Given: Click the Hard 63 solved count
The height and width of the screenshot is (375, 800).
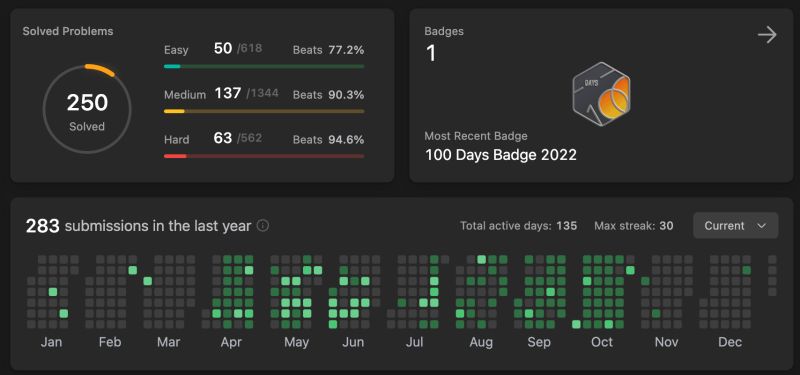Looking at the screenshot, I should click(x=222, y=138).
